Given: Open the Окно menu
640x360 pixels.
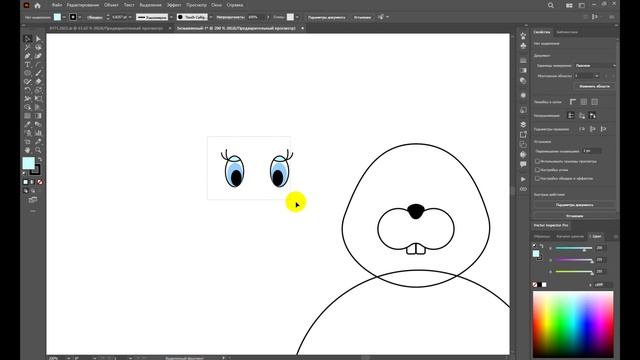Looking at the screenshot, I should point(216,5).
